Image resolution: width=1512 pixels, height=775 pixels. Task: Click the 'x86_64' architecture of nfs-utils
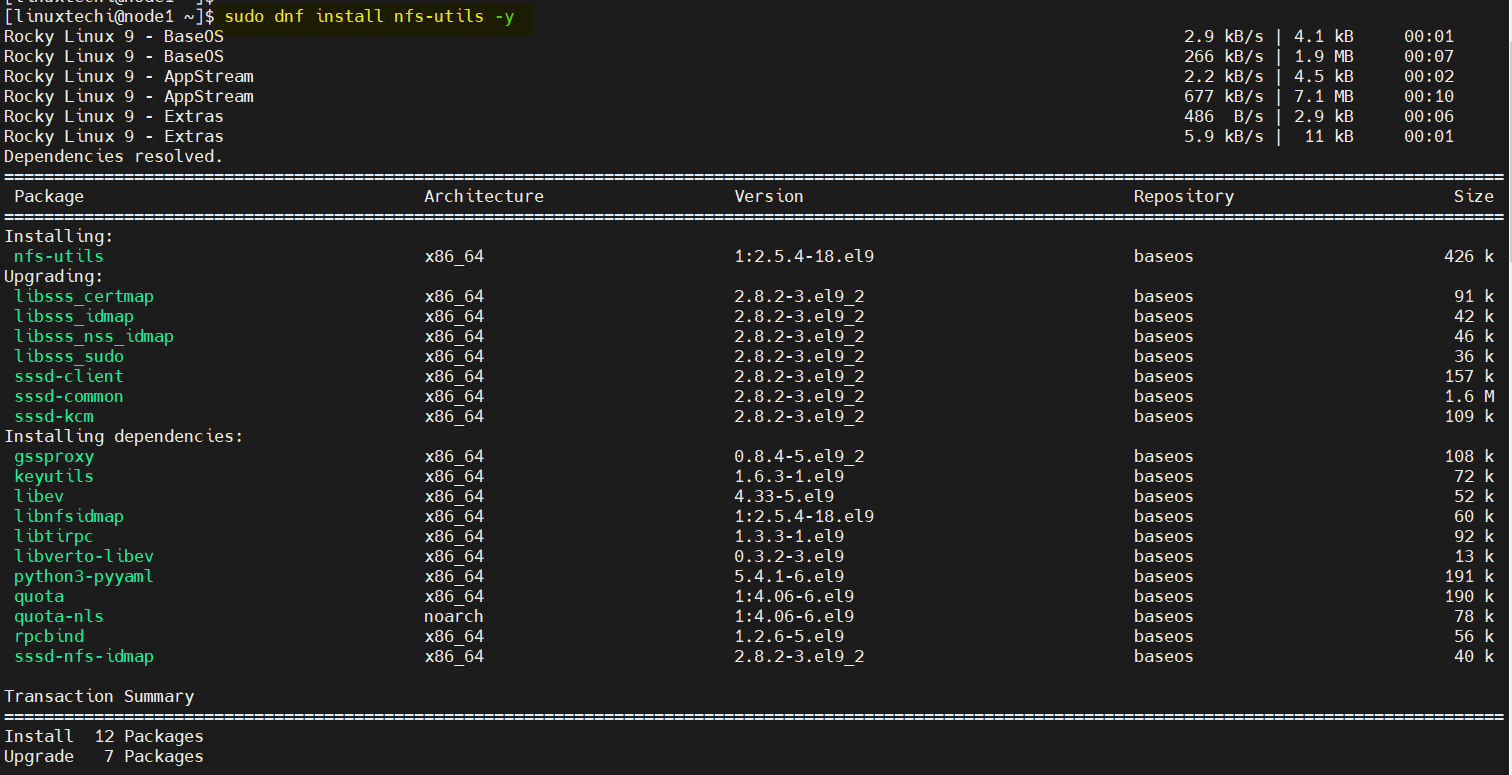(x=454, y=257)
